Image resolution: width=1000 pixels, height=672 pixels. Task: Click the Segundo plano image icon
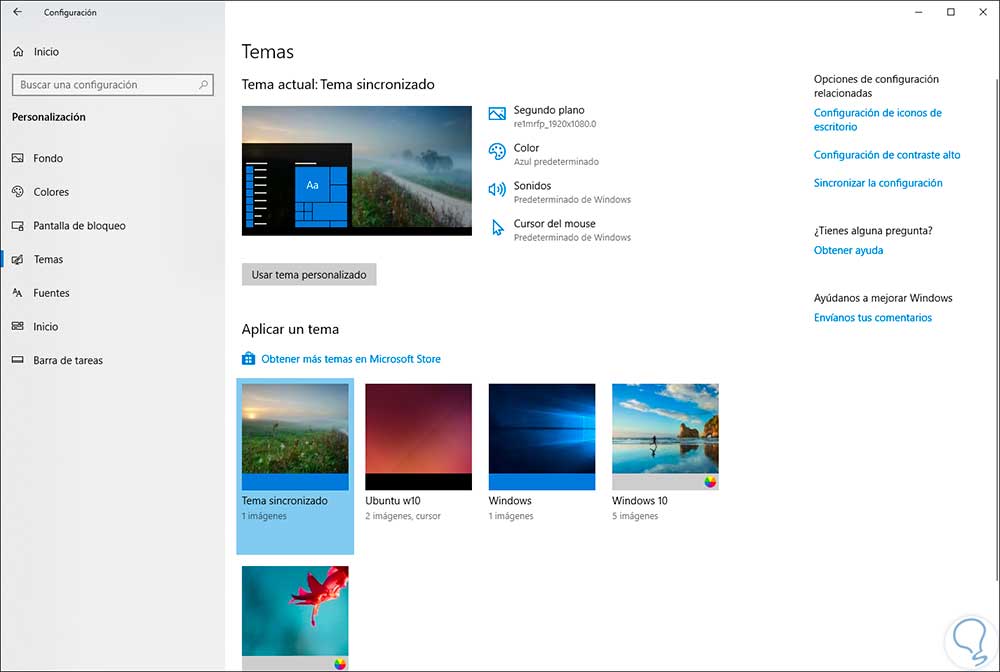pos(497,114)
